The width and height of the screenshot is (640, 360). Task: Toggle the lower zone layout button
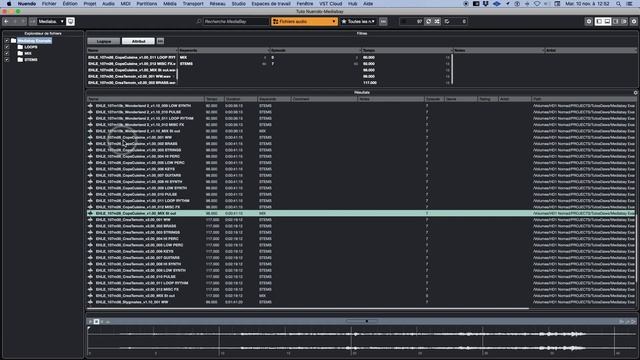(x=607, y=21)
